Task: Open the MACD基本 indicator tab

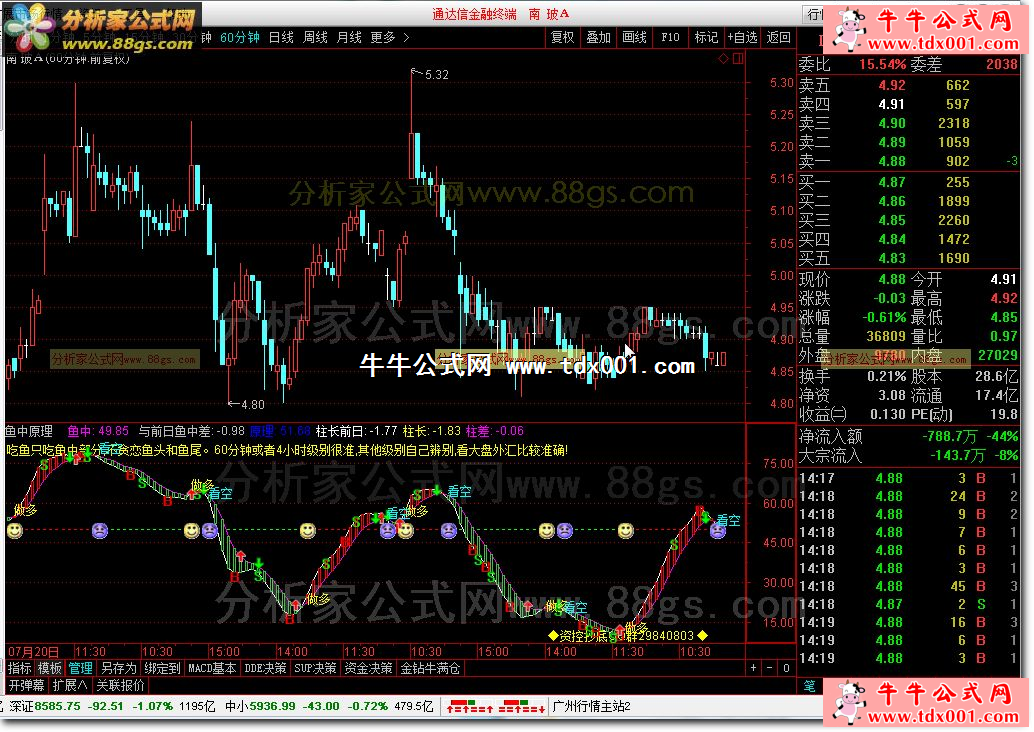Action: click(212, 668)
